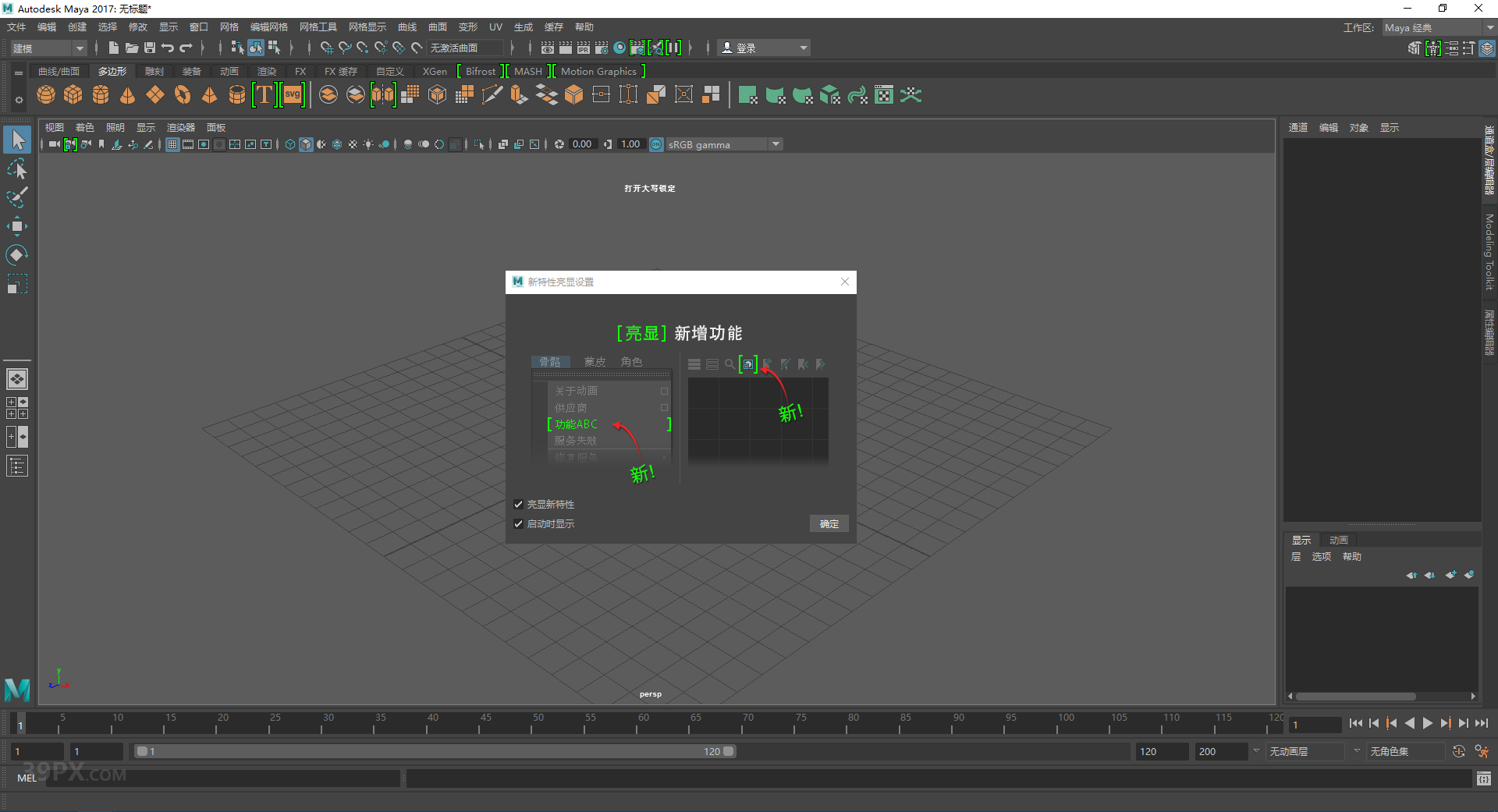Open the Channel Box 通道 menu

click(x=1298, y=127)
